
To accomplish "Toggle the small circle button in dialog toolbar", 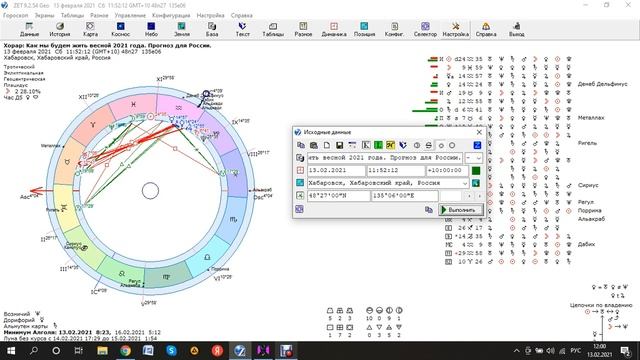I will pos(441,145).
